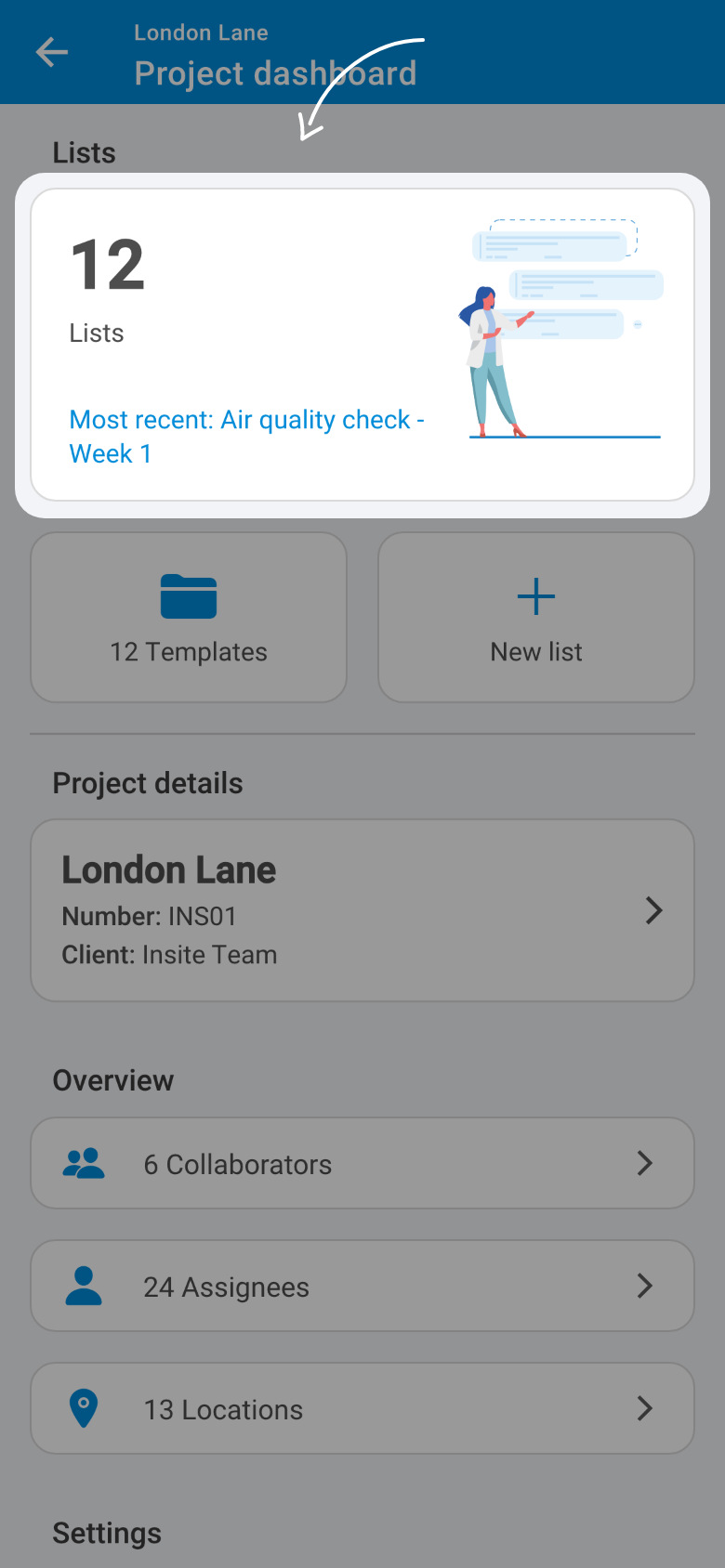Viewport: 725px width, 1568px height.
Task: Tap the plus icon for New list
Action: click(x=536, y=596)
